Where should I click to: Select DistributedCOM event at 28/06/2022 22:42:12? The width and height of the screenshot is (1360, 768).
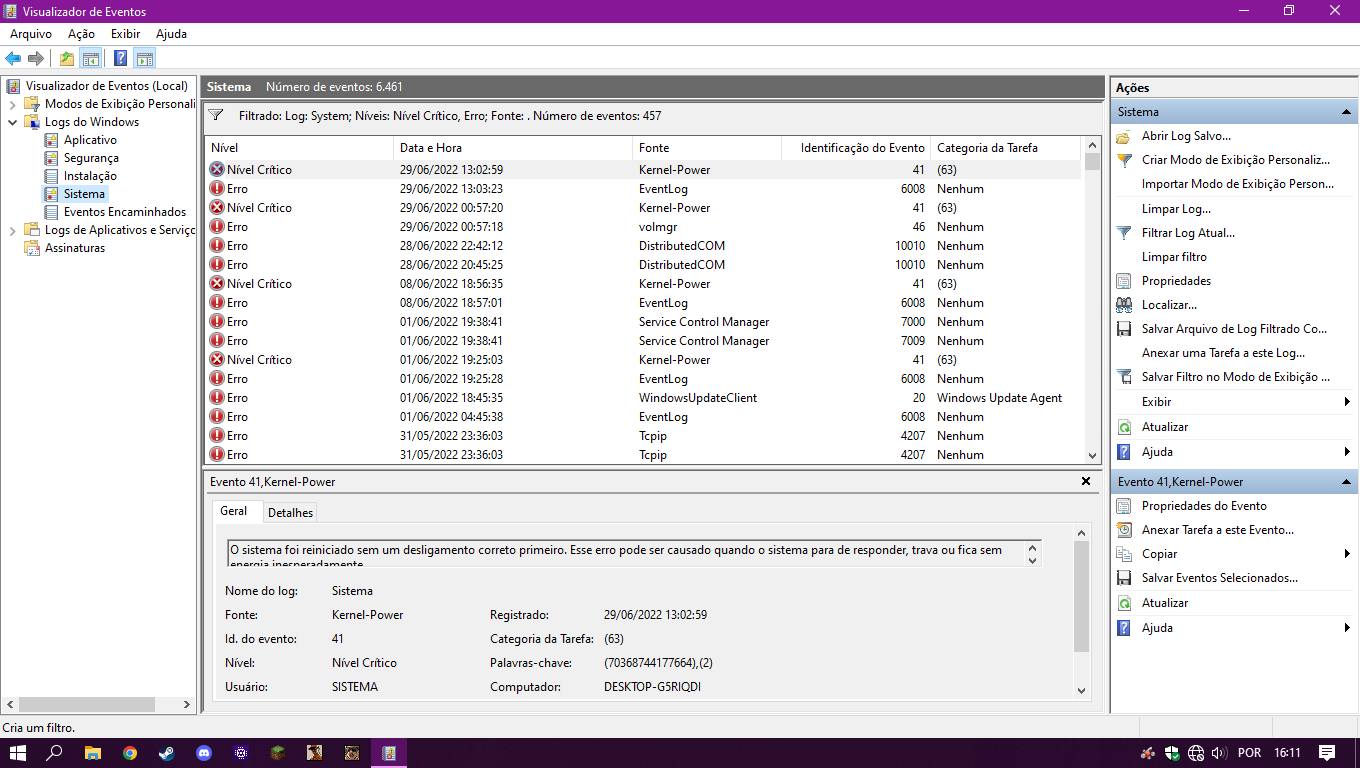point(643,246)
